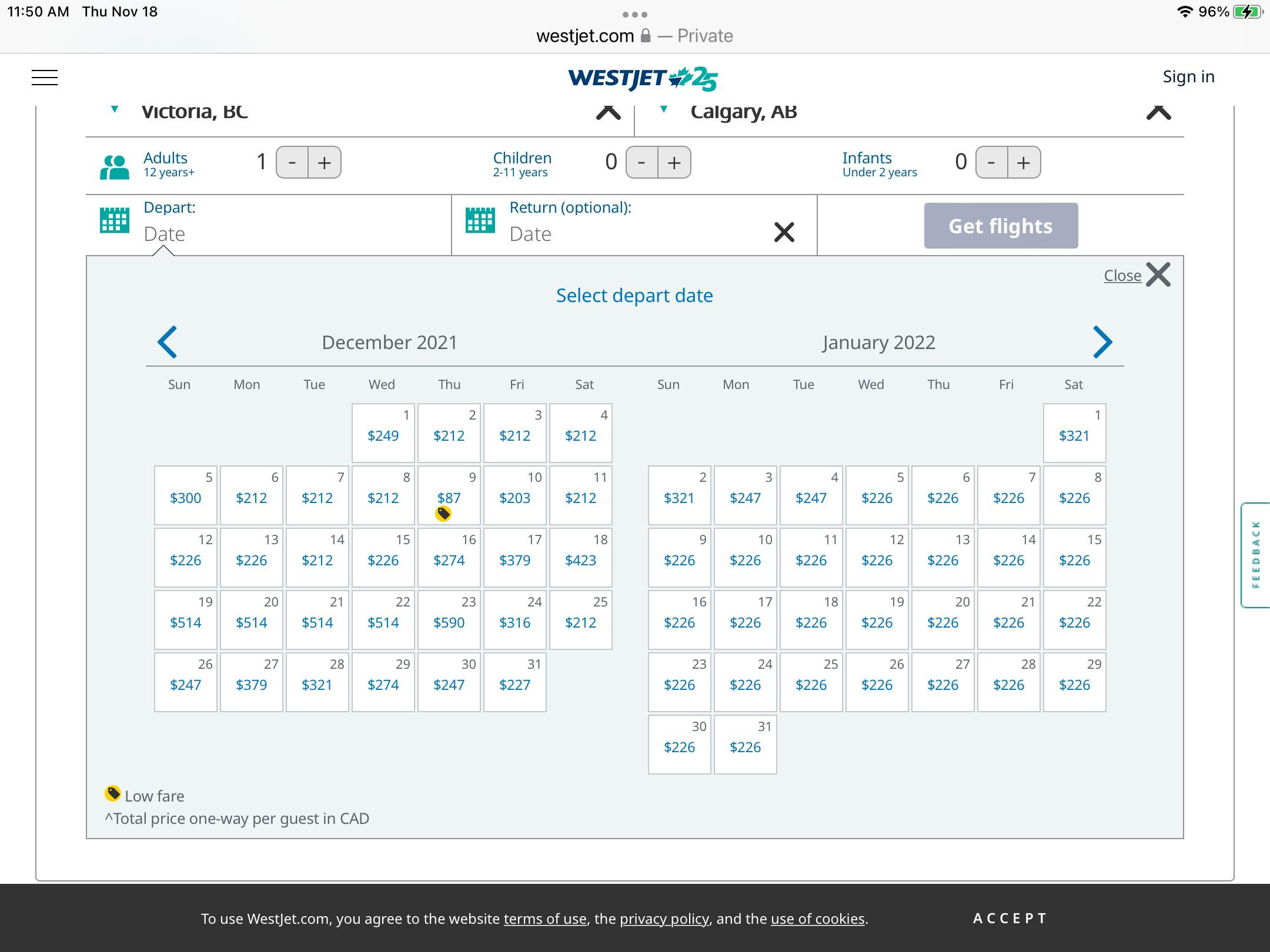
Task: Select January 30 at $226
Action: (680, 745)
